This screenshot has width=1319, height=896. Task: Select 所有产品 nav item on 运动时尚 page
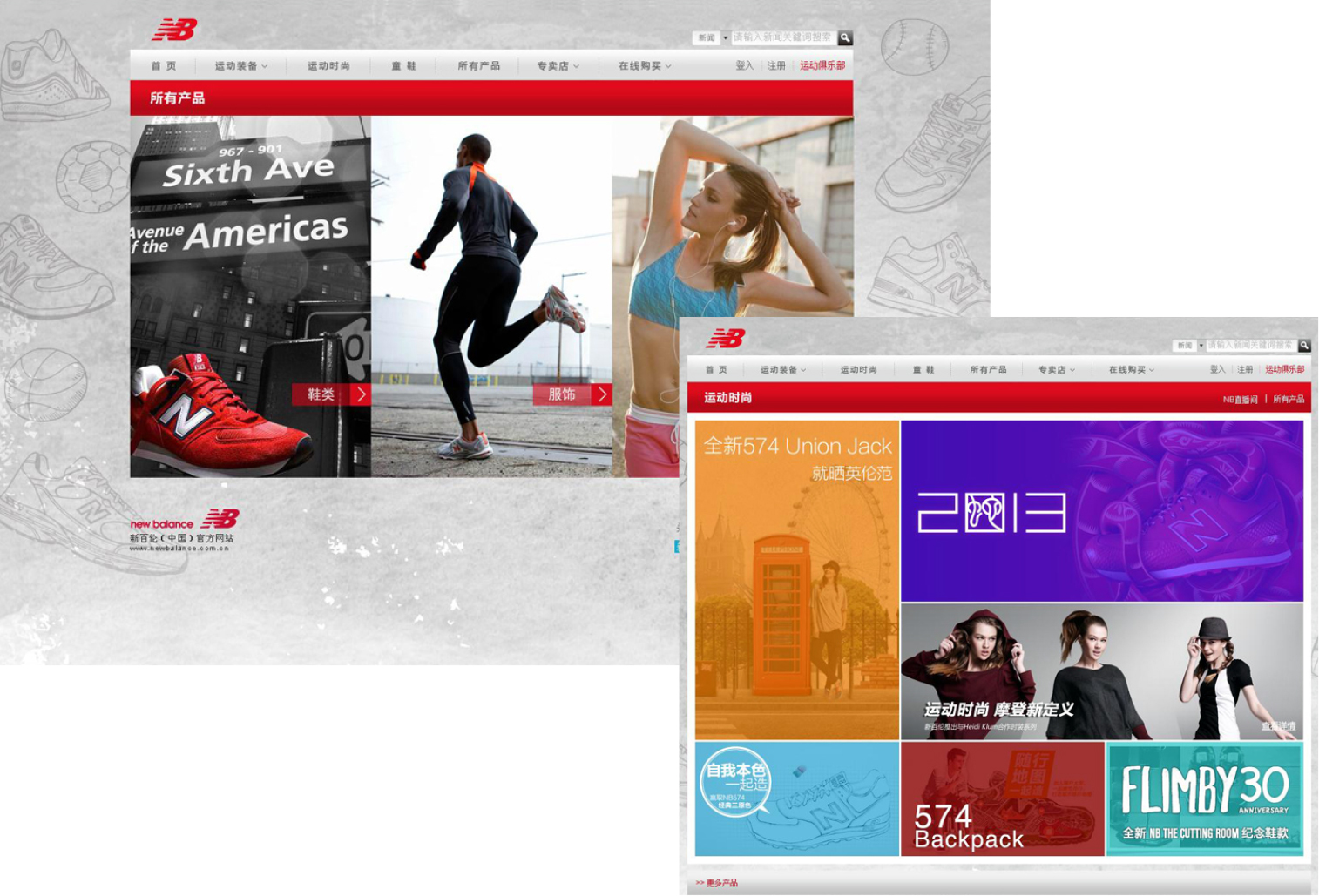(x=988, y=370)
